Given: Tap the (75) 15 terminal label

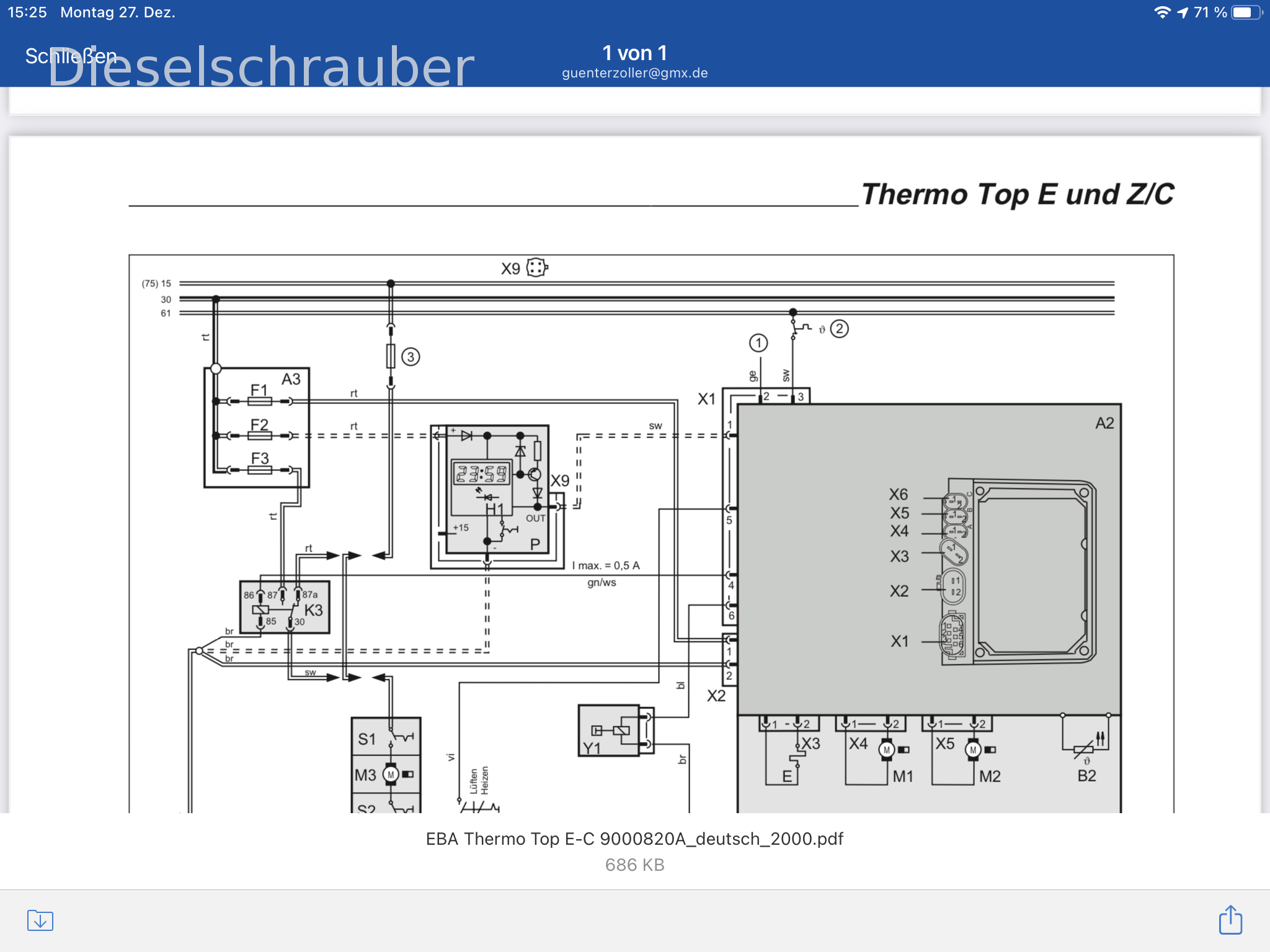Looking at the screenshot, I should [156, 284].
